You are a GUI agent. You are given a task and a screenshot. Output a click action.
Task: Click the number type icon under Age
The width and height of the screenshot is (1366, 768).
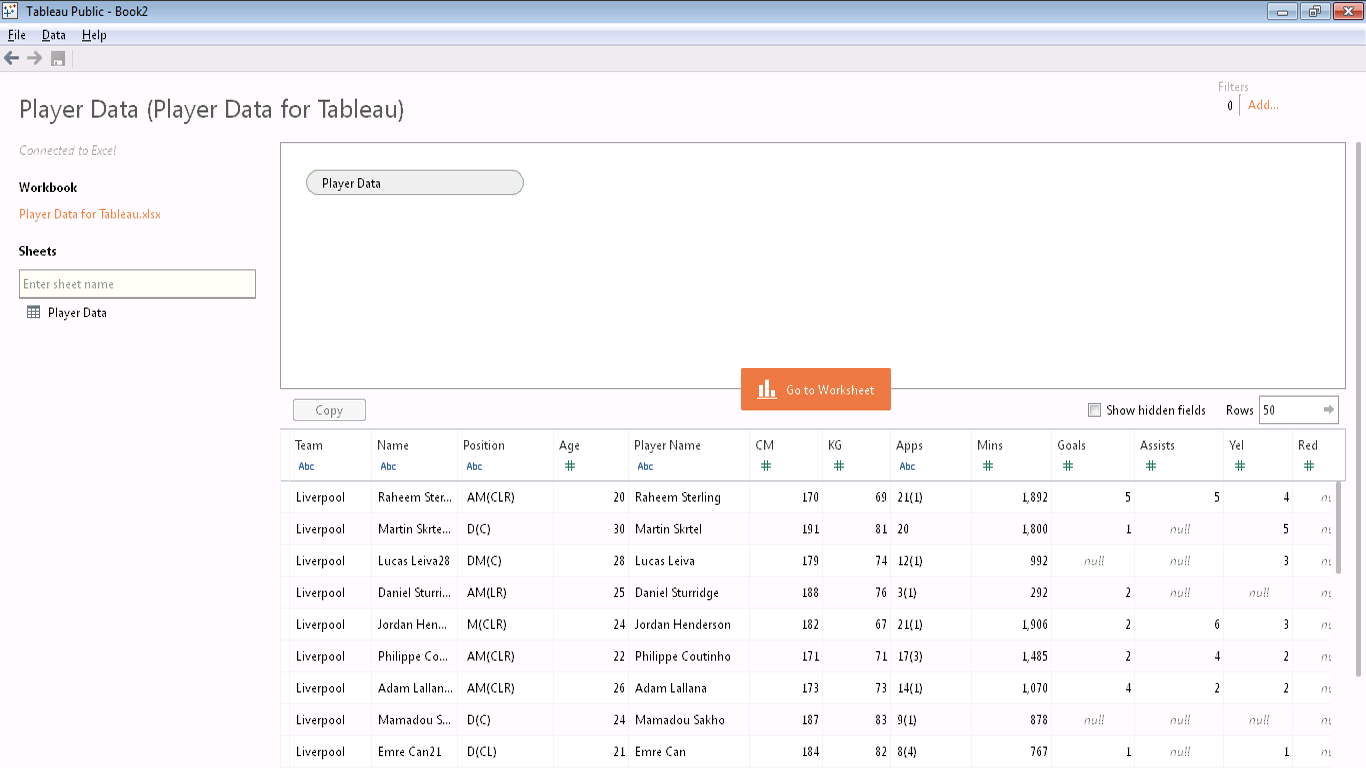click(x=569, y=466)
